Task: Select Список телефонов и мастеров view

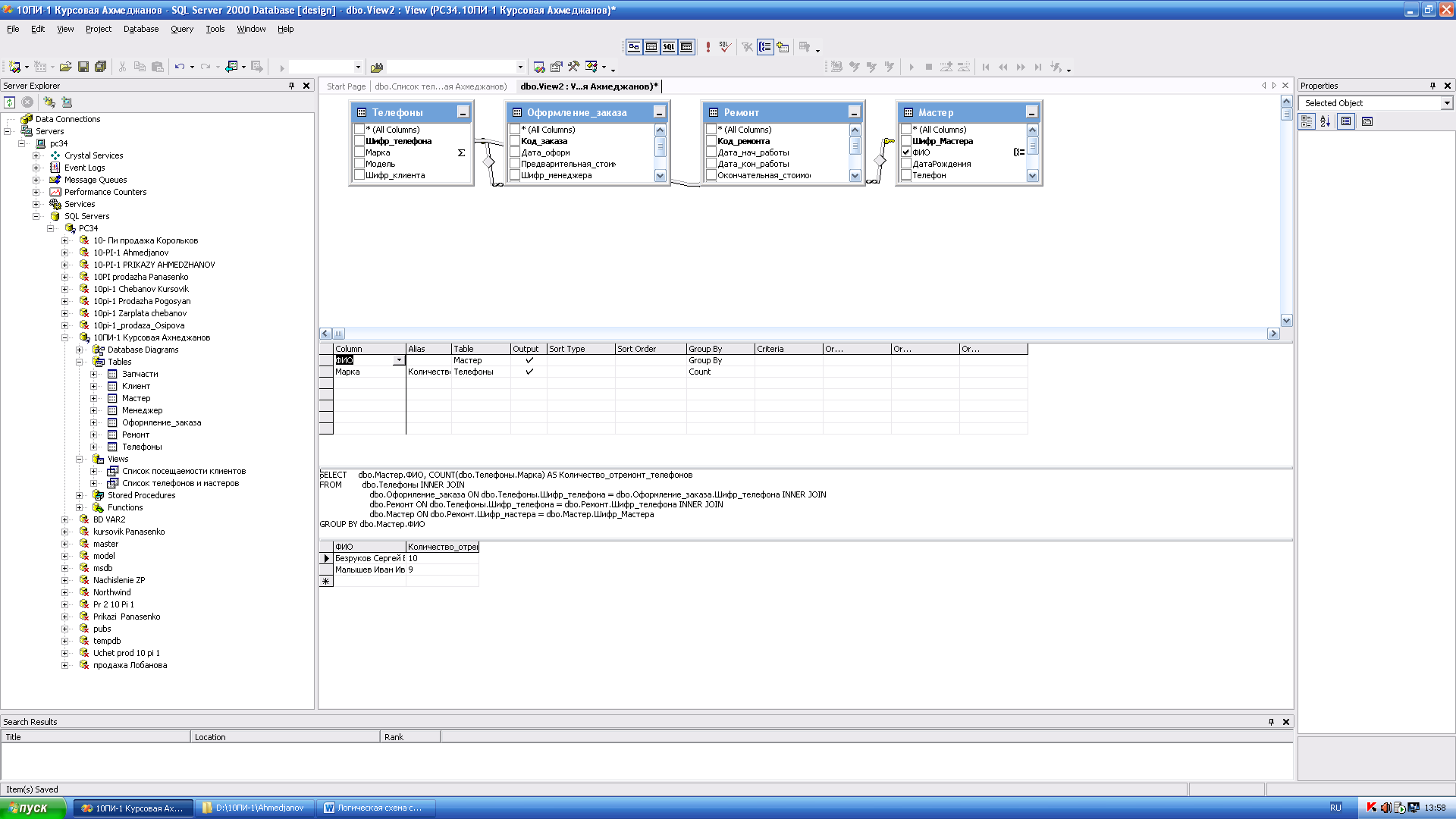Action: 180,483
